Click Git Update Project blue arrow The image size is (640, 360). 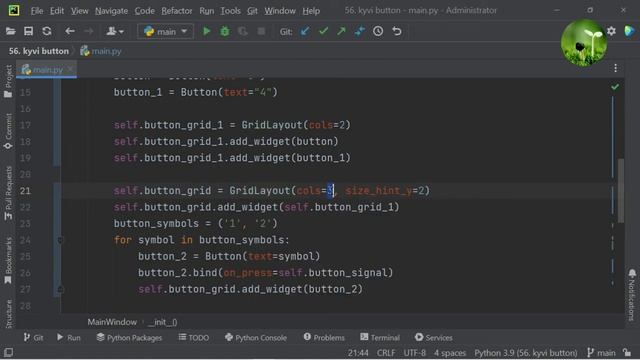(x=305, y=31)
